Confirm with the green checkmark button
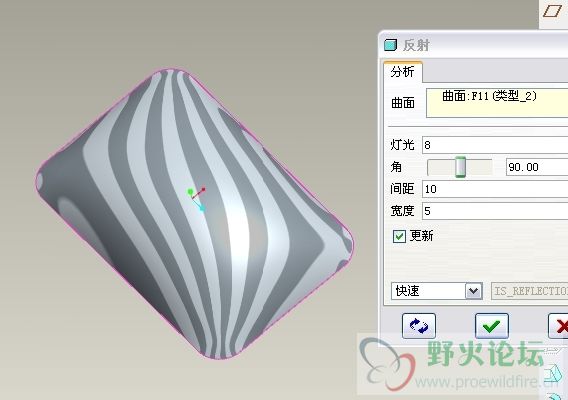568x400 pixels. (x=492, y=326)
